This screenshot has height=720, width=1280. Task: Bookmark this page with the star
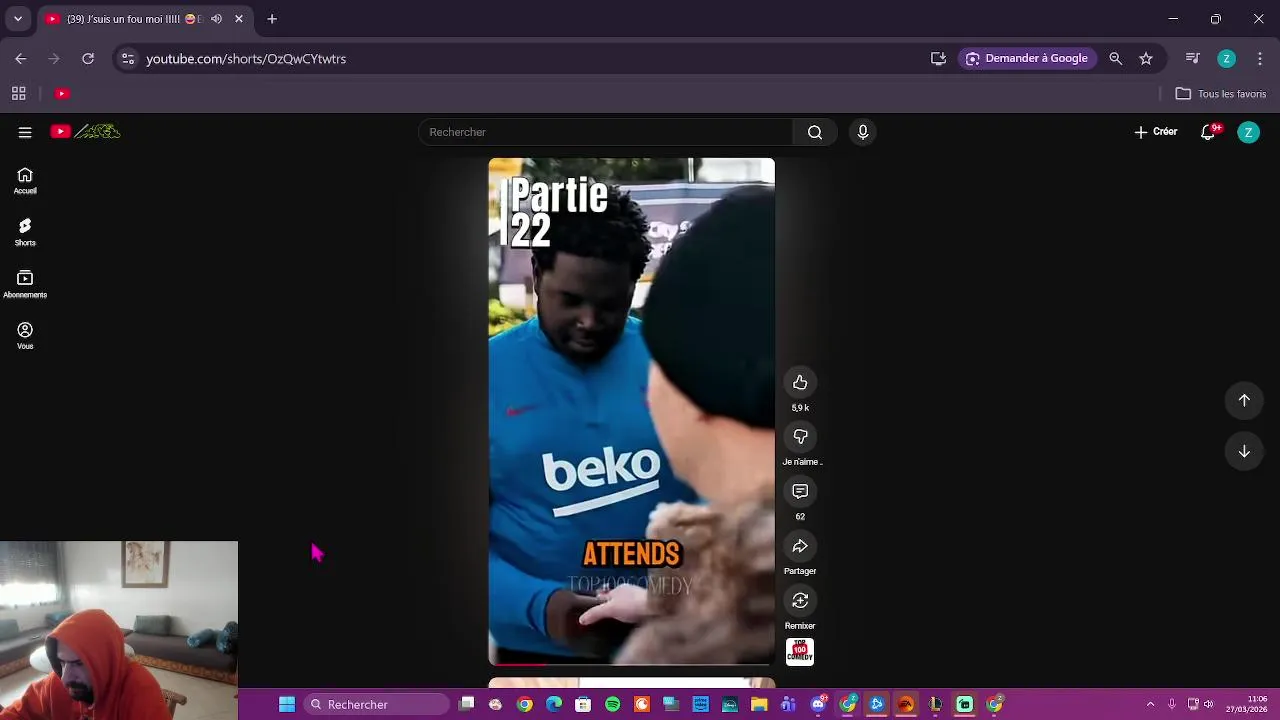pyautogui.click(x=1146, y=59)
